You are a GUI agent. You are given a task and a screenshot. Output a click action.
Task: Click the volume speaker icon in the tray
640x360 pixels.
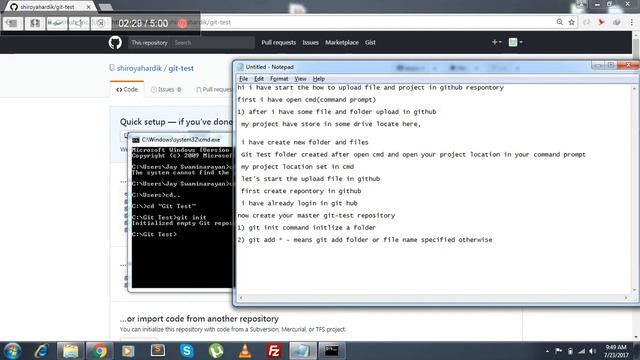(593, 351)
